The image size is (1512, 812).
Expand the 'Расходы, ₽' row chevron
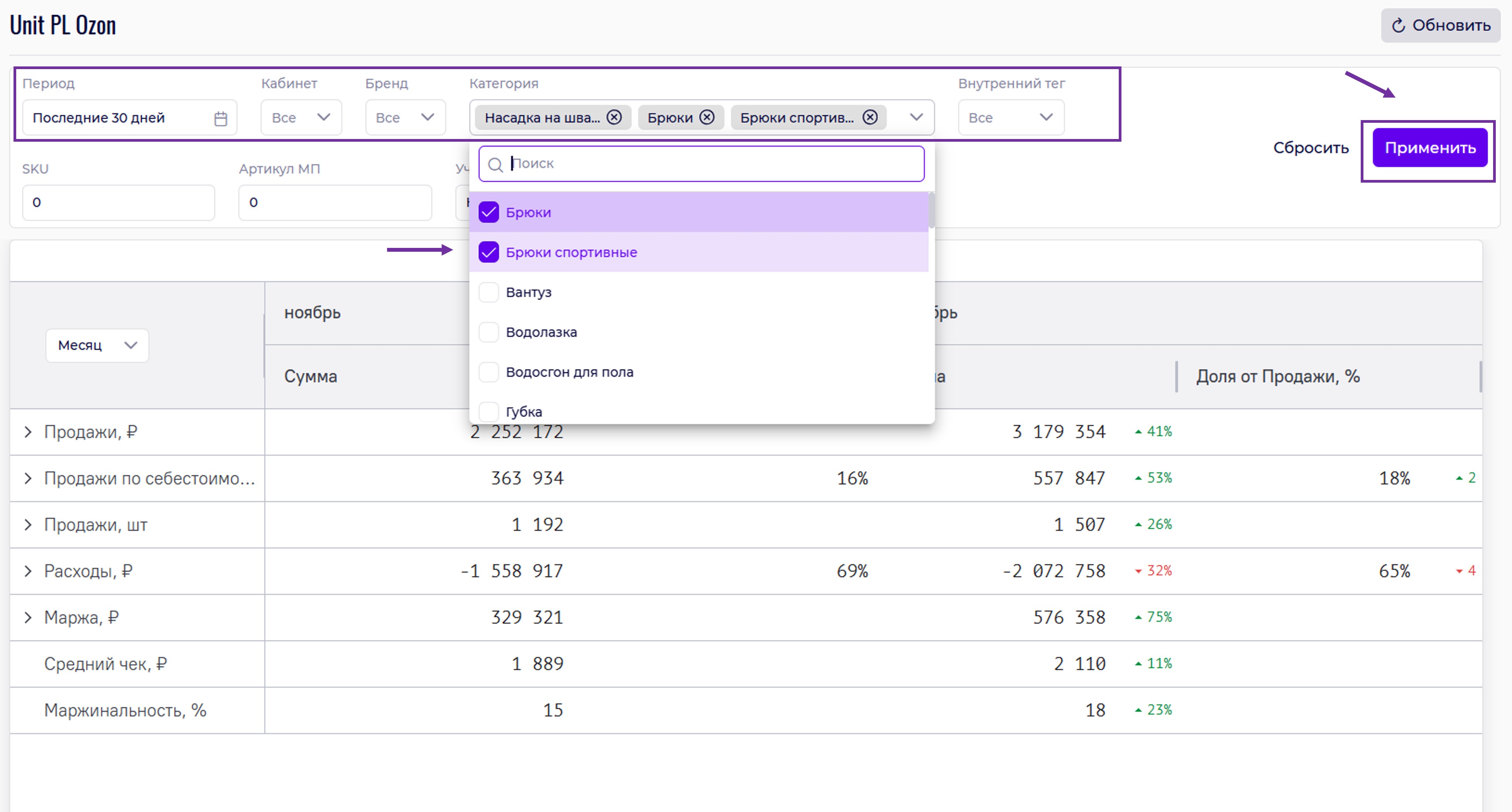coord(27,571)
